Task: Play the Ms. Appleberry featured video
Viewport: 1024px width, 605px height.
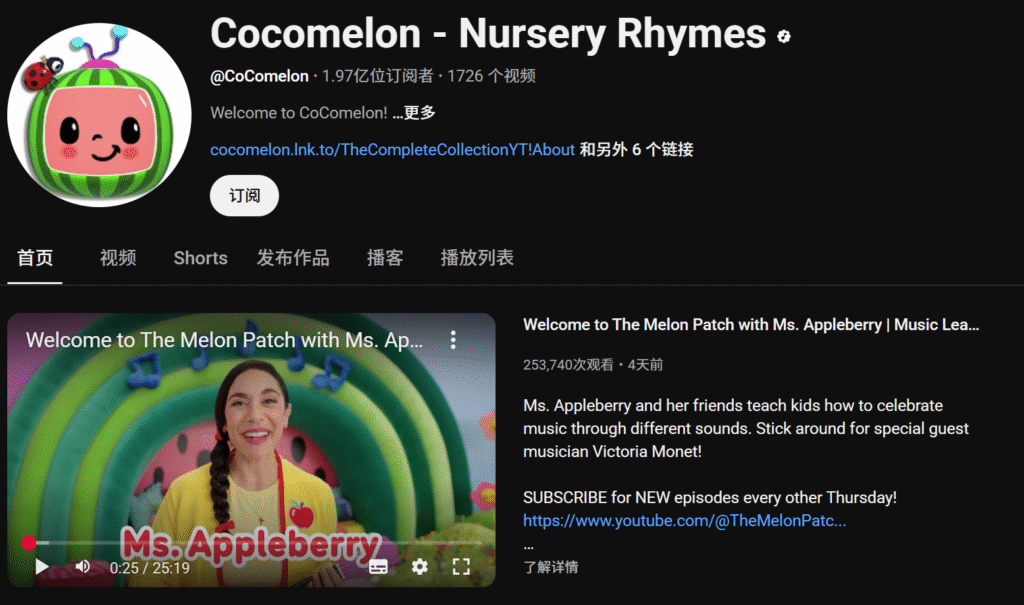Action: tap(42, 566)
